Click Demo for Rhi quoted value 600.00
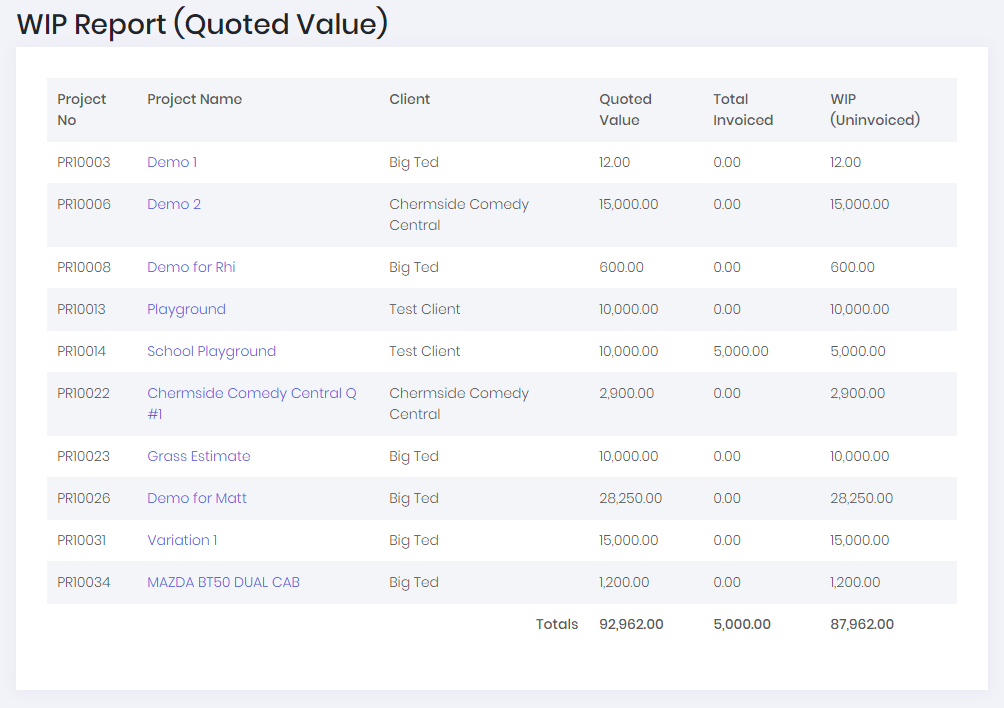This screenshot has height=708, width=1004. pos(622,267)
